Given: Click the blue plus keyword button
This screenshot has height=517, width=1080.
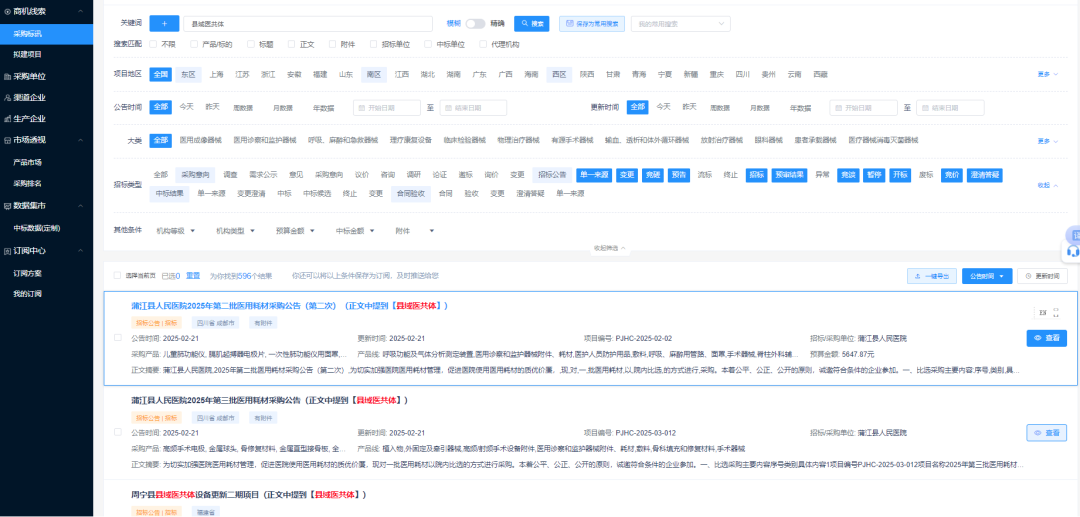Looking at the screenshot, I should coord(164,23).
